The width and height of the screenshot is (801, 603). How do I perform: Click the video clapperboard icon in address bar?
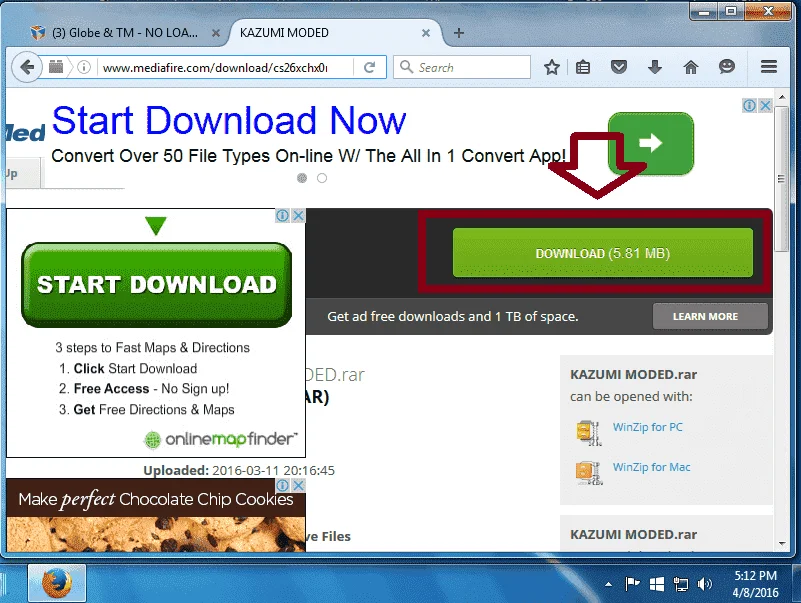coord(56,67)
